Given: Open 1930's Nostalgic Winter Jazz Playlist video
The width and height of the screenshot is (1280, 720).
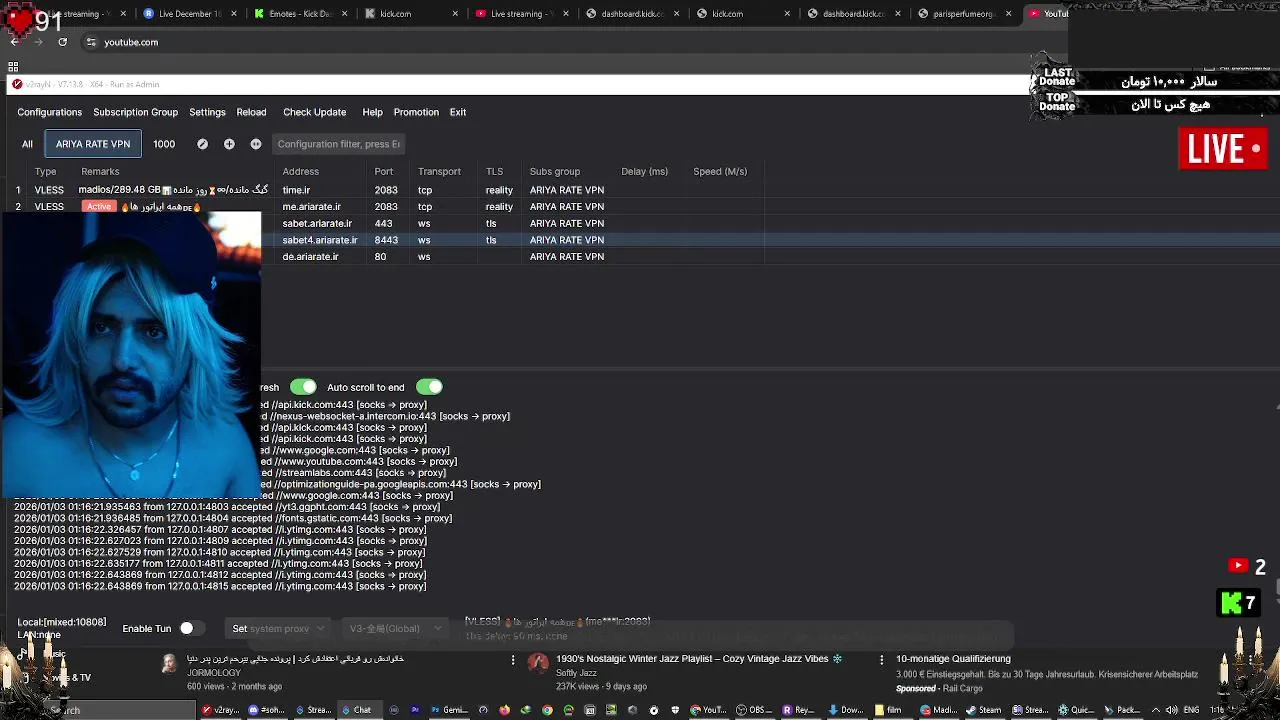Looking at the screenshot, I should [x=699, y=659].
